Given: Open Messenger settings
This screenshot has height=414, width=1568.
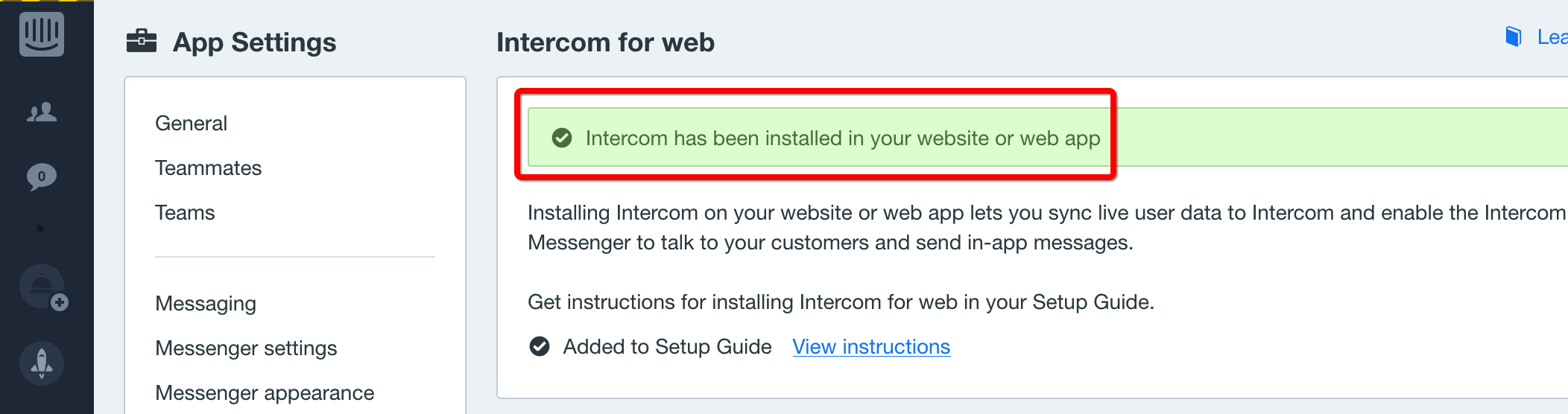Looking at the screenshot, I should click(x=246, y=348).
